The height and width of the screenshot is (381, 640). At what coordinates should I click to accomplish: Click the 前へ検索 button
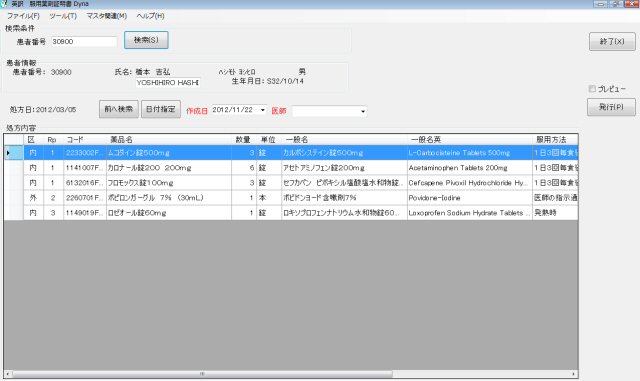(119, 109)
